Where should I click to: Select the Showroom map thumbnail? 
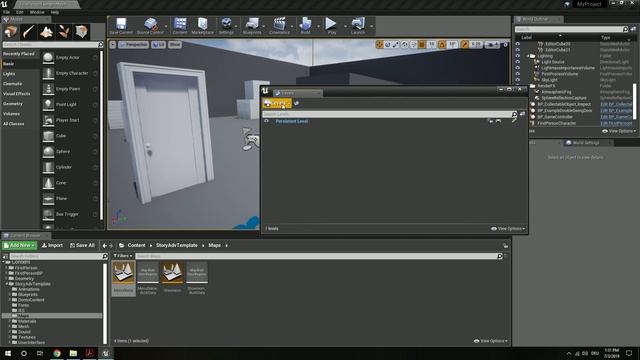pyautogui.click(x=172, y=273)
